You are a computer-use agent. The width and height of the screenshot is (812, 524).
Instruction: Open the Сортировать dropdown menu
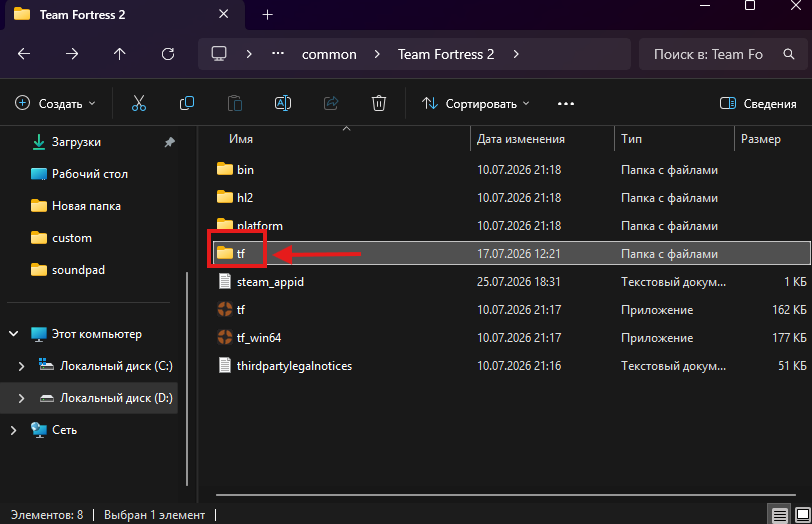[x=475, y=104]
